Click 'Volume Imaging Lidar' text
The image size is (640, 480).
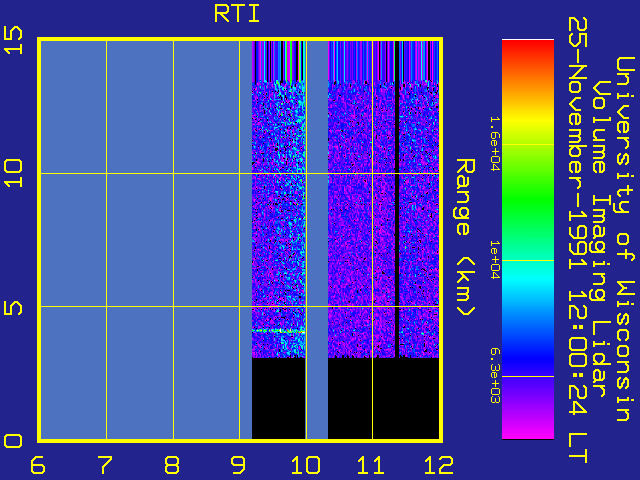pyautogui.click(x=599, y=239)
